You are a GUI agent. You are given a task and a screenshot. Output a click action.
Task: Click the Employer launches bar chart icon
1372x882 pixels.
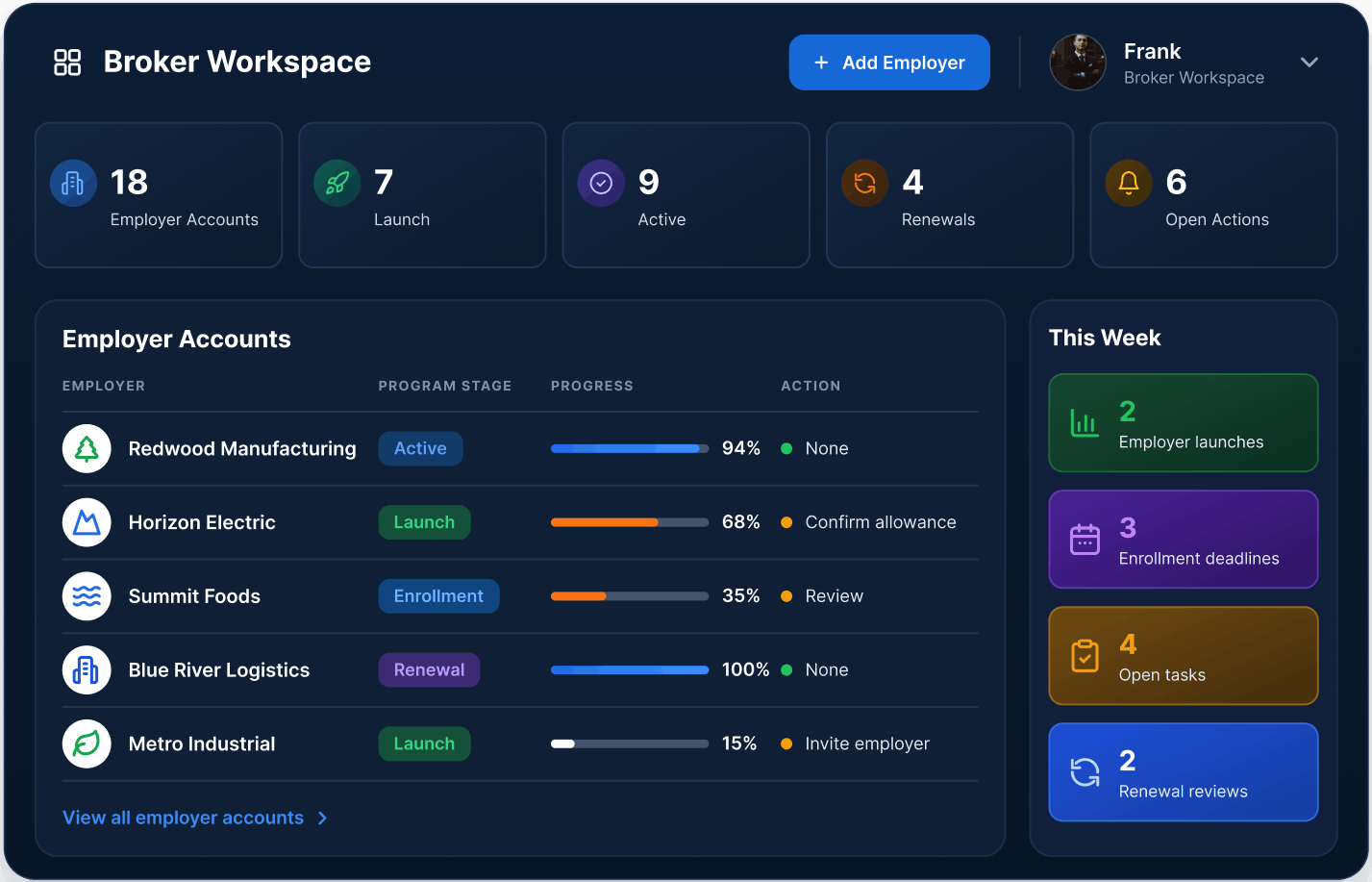[x=1085, y=423]
